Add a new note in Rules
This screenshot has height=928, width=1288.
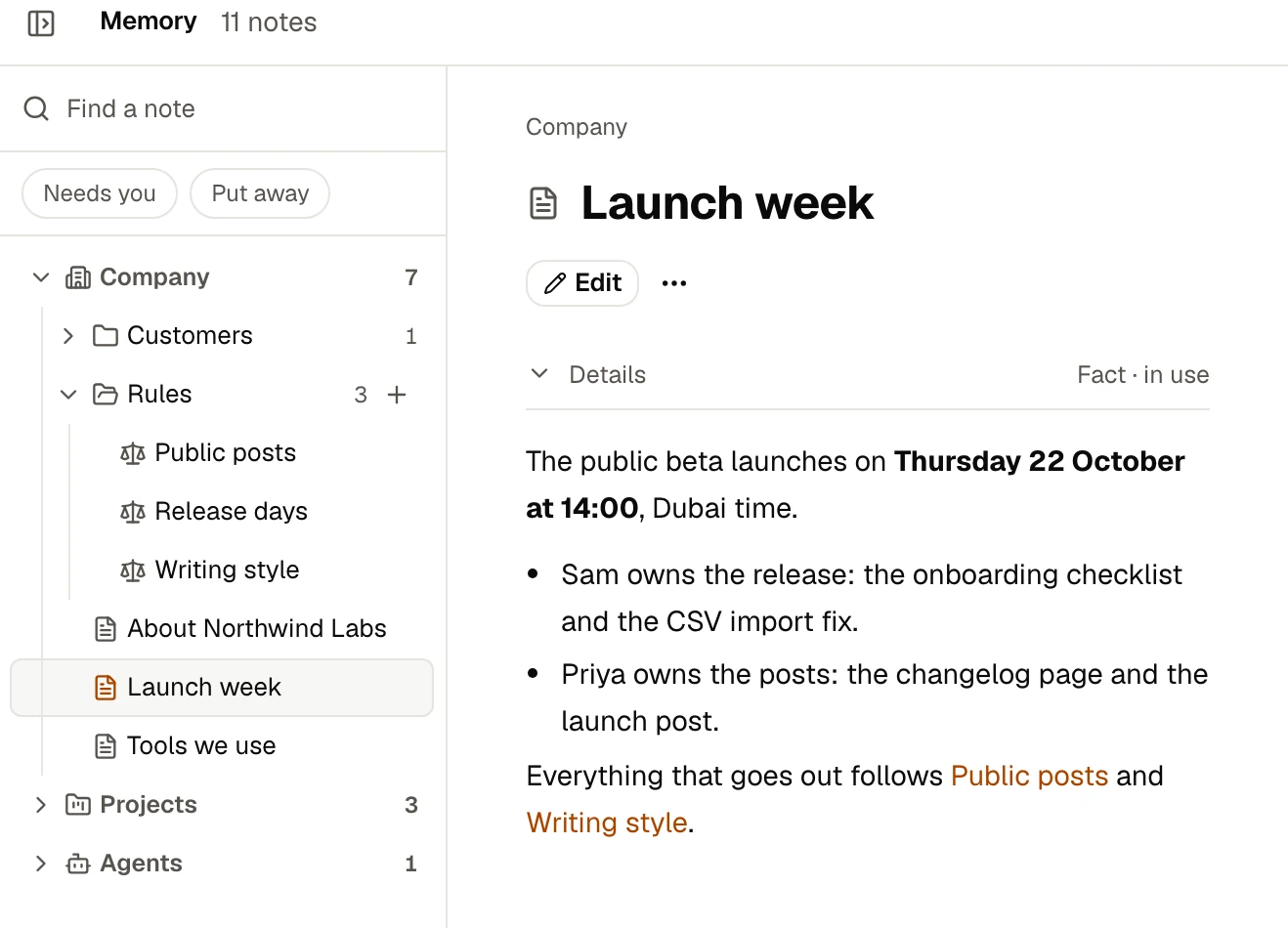point(397,395)
